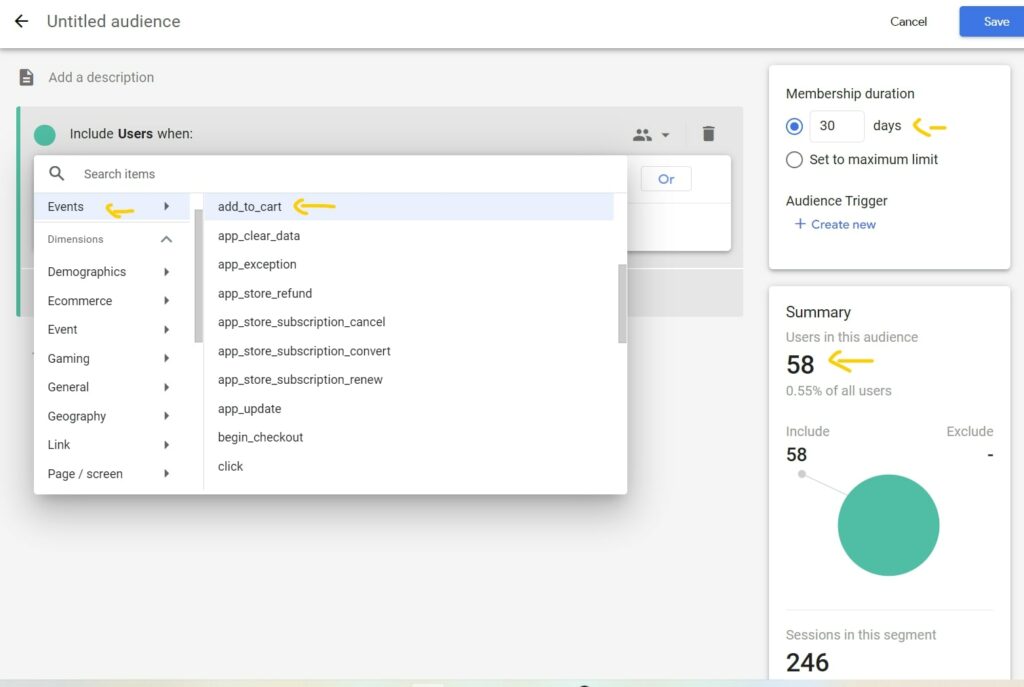Click the description document icon
The image size is (1024, 687).
(x=26, y=77)
